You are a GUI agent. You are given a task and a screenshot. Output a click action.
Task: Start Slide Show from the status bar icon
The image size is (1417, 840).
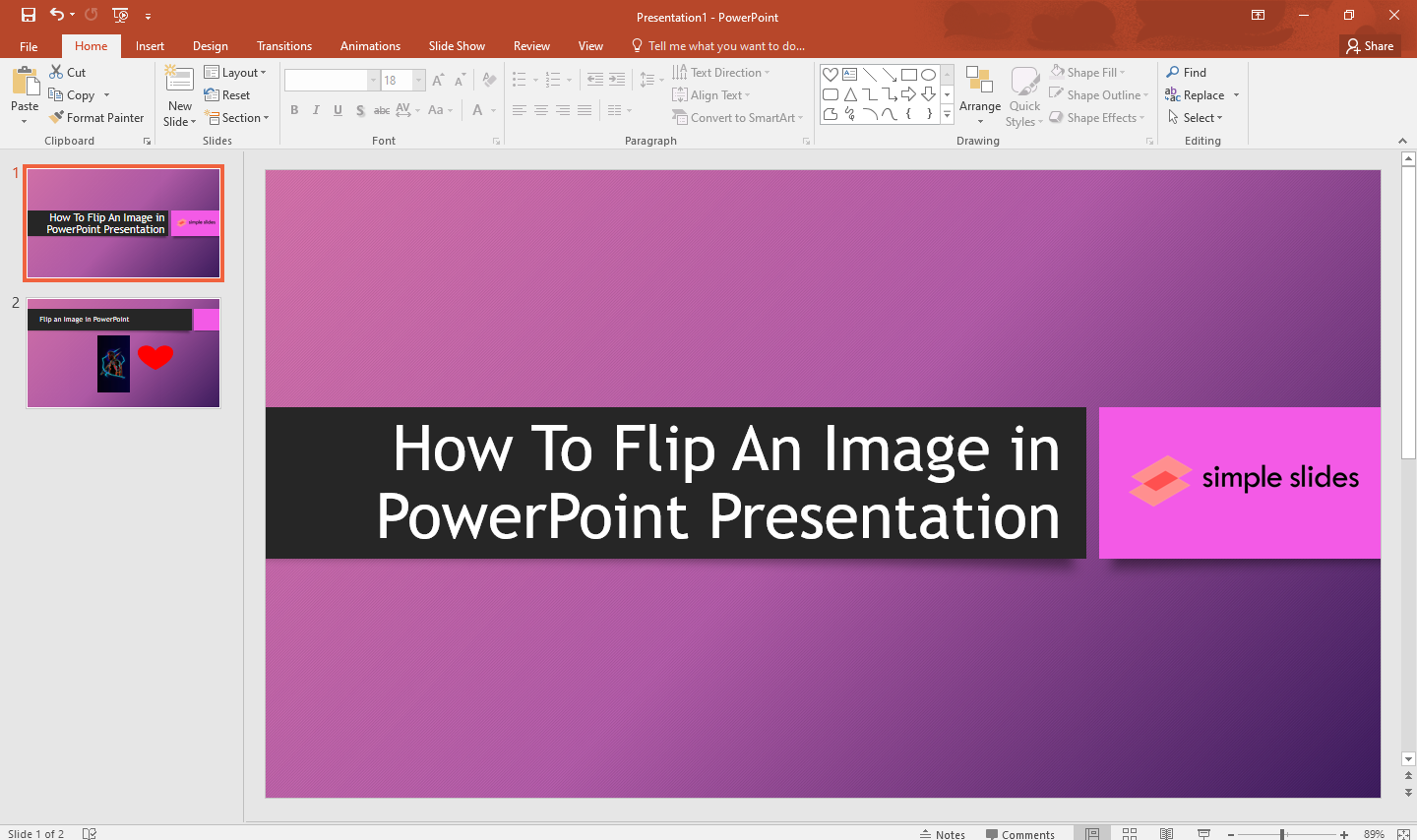pos(1204,833)
